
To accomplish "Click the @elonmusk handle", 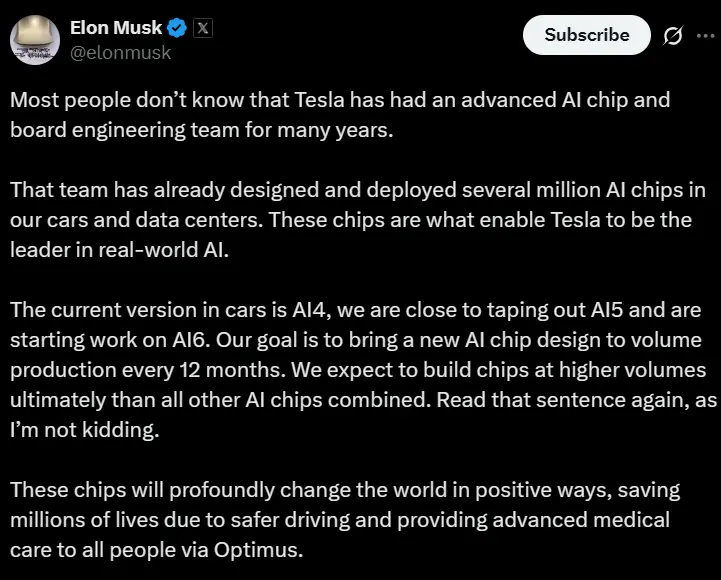I will 119,53.
